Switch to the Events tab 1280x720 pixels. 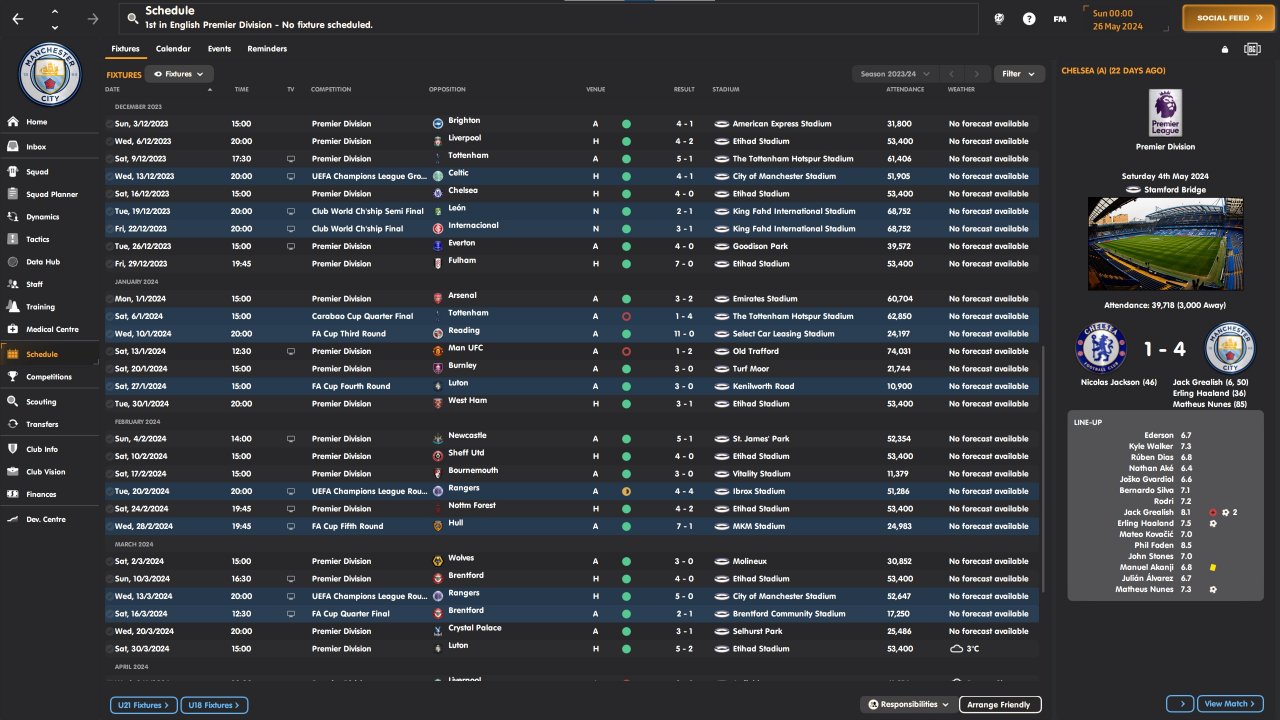219,49
